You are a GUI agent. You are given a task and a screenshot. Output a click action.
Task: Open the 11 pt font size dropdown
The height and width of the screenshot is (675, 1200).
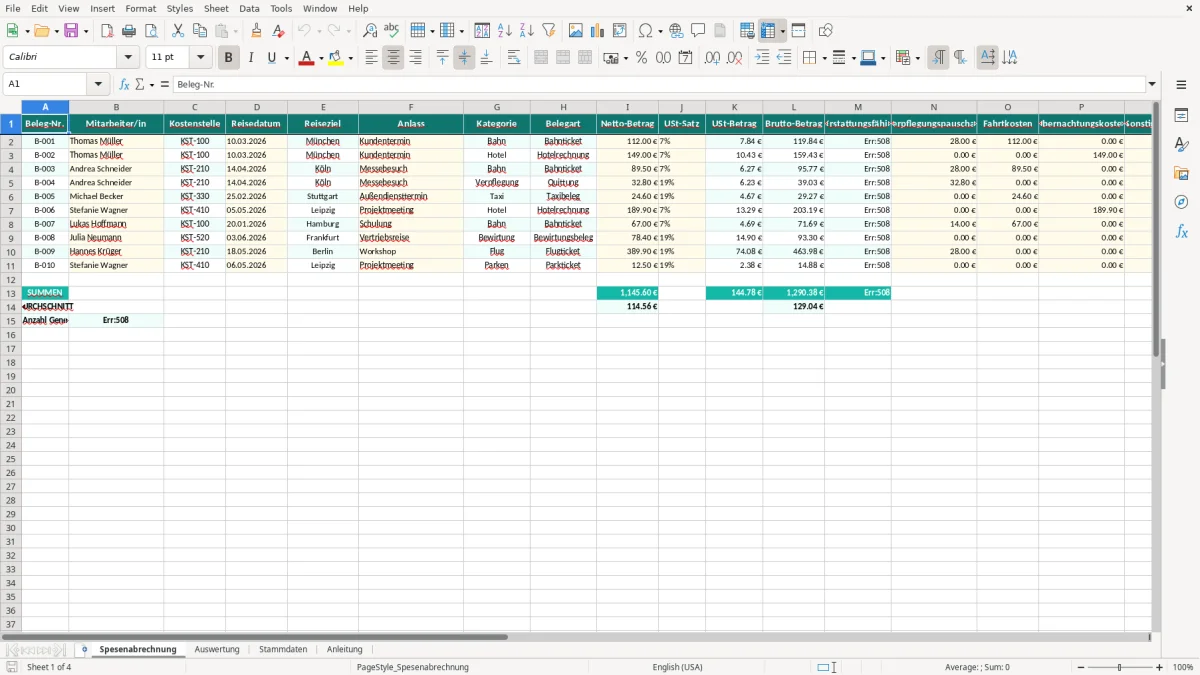pyautogui.click(x=200, y=58)
